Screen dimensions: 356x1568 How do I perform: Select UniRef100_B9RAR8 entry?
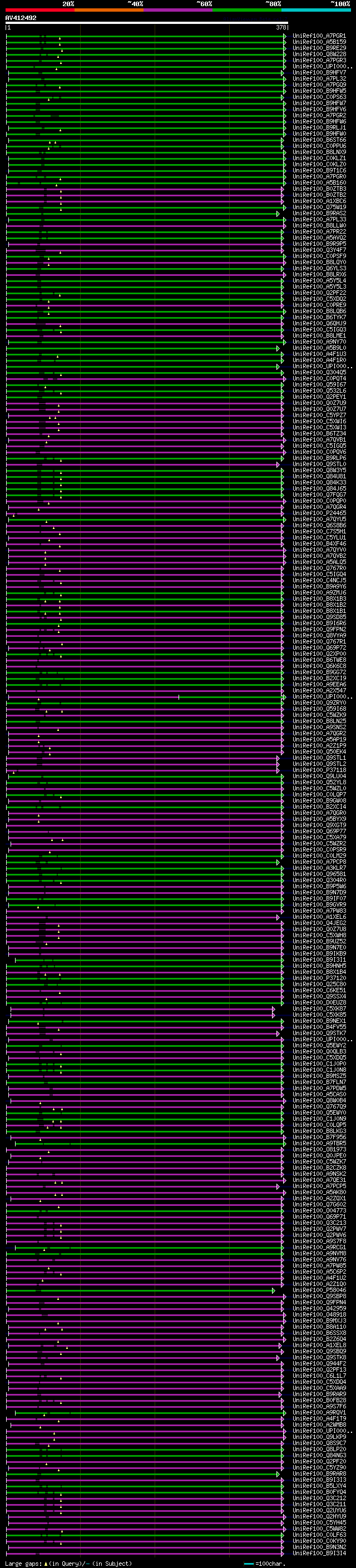click(319, 1473)
